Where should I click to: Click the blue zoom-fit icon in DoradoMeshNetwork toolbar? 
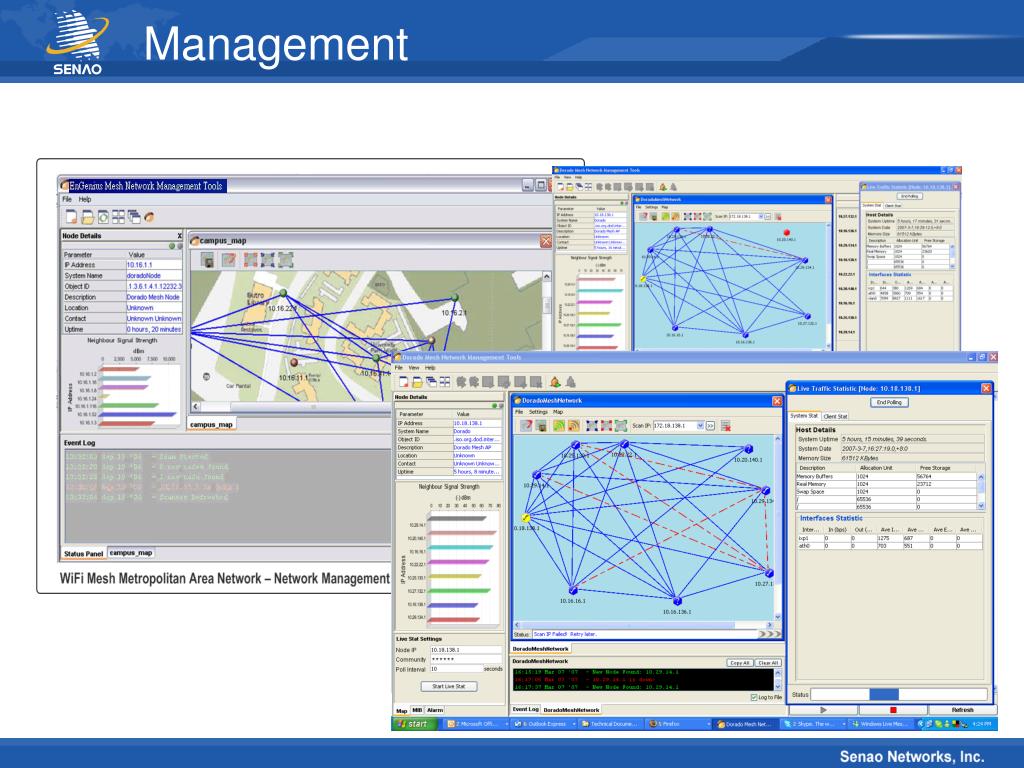[592, 426]
